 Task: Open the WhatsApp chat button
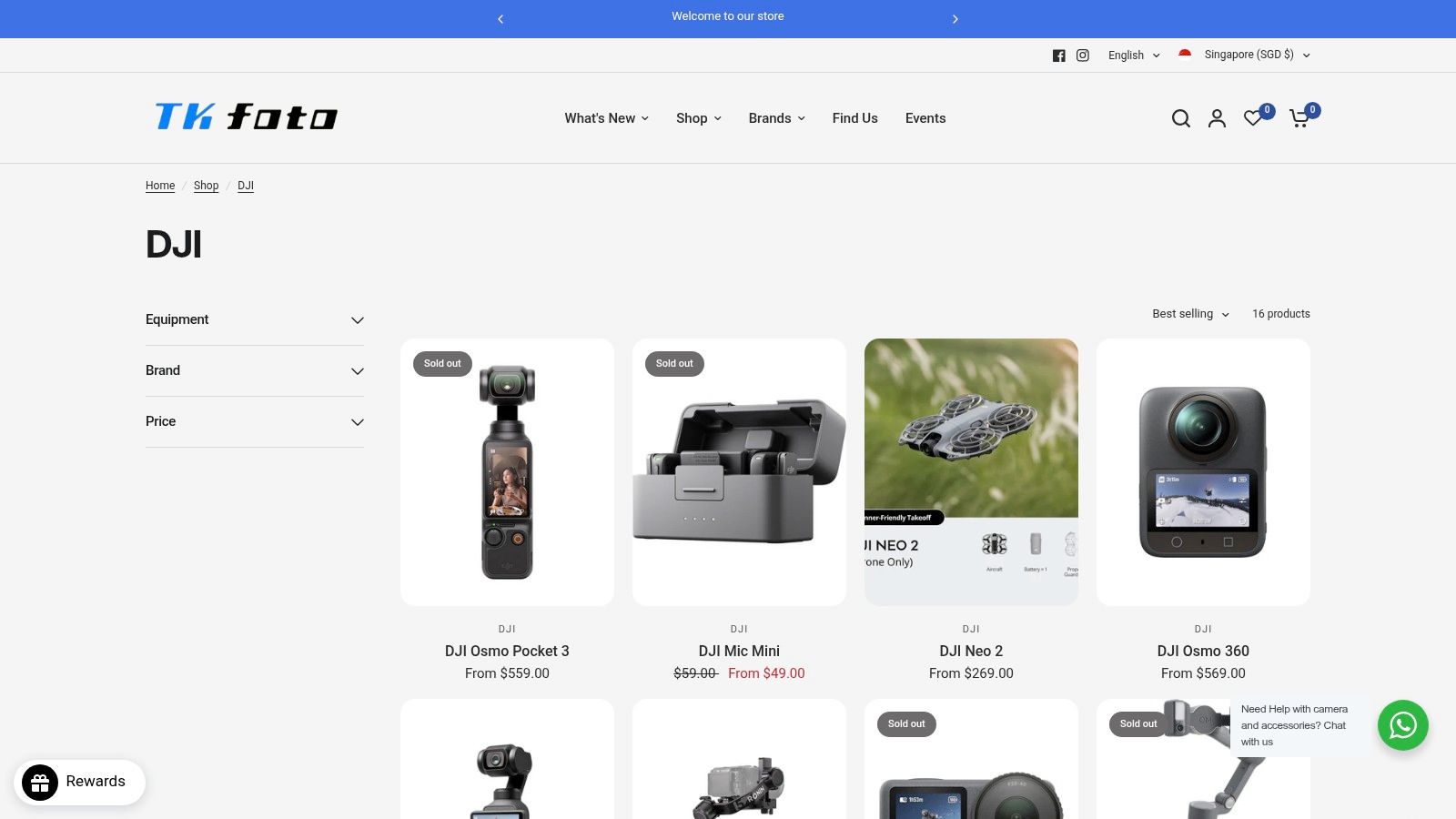click(x=1403, y=725)
